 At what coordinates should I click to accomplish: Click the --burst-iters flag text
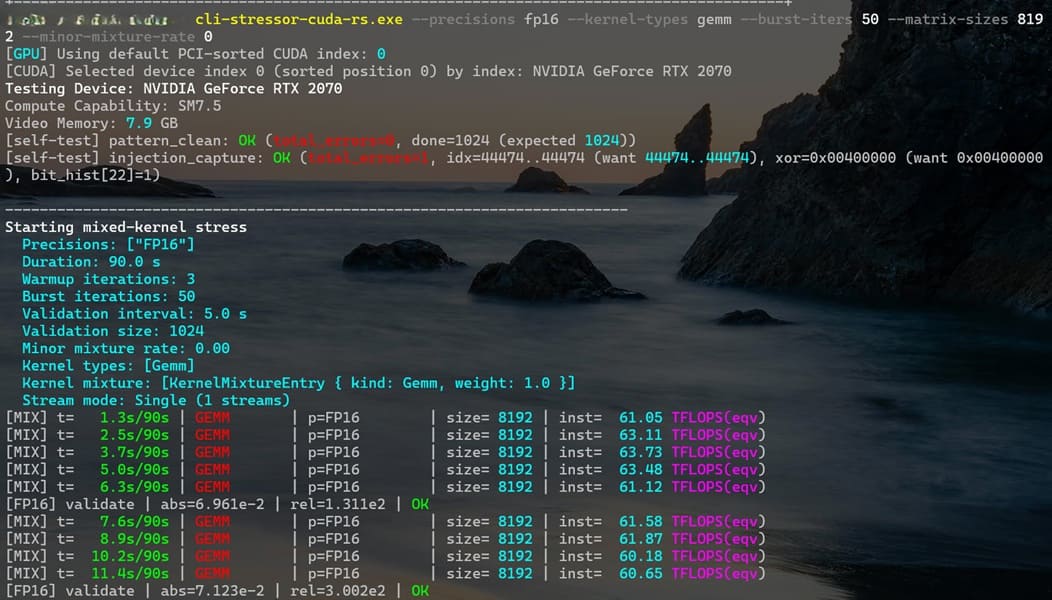796,19
